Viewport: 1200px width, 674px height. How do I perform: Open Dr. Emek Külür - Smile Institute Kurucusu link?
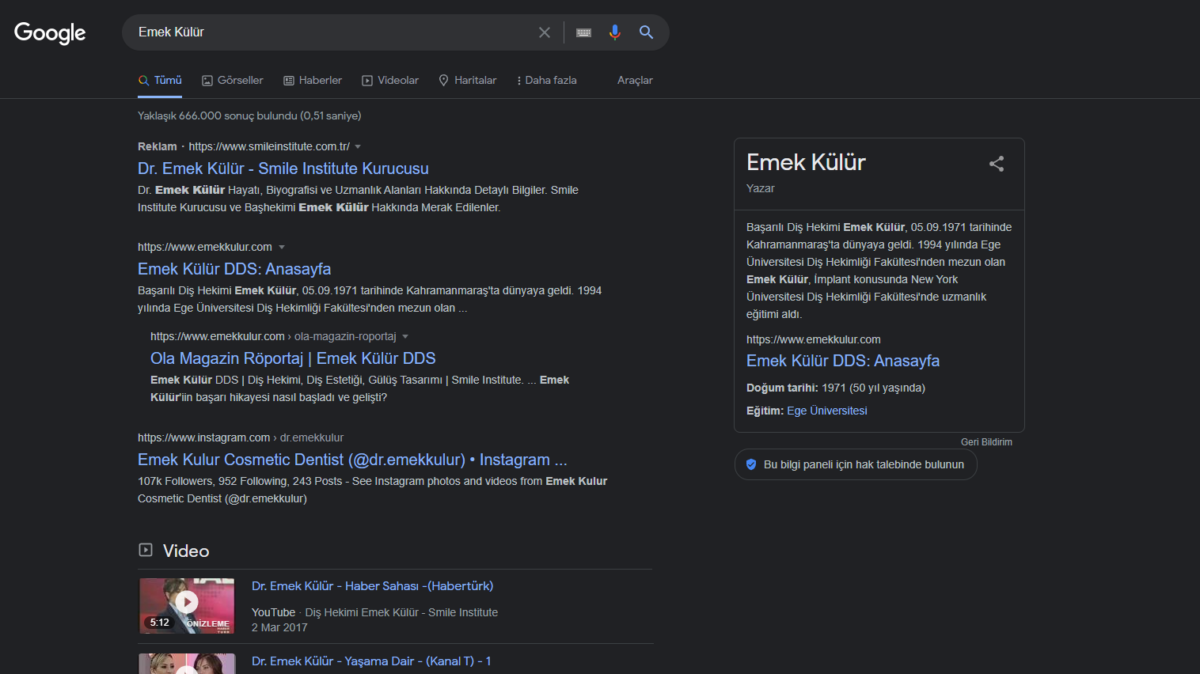[x=283, y=169]
